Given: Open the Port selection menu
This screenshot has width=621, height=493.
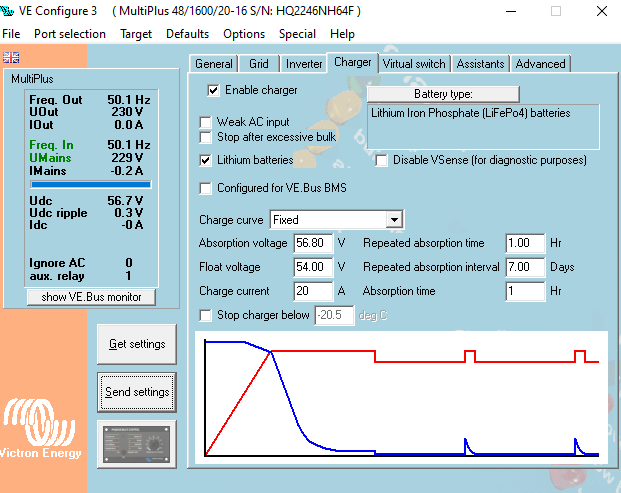Looking at the screenshot, I should 70,34.
